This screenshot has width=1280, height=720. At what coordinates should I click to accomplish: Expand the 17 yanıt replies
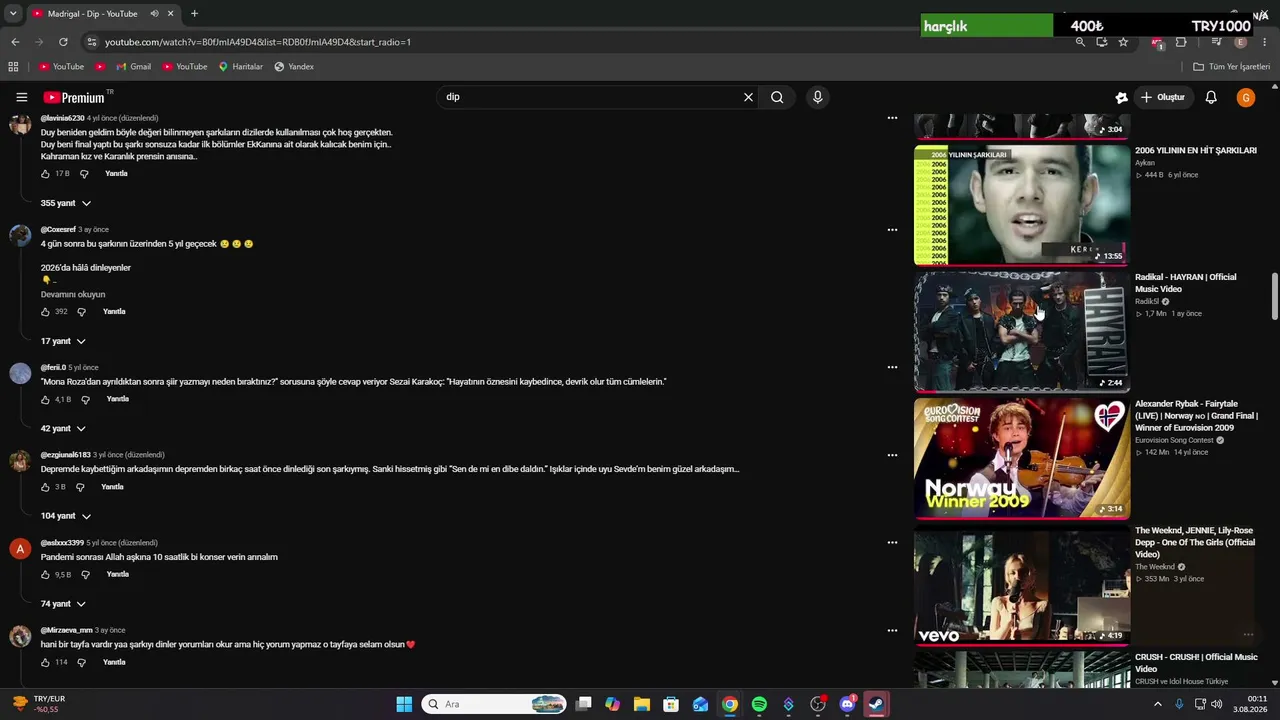pos(63,341)
